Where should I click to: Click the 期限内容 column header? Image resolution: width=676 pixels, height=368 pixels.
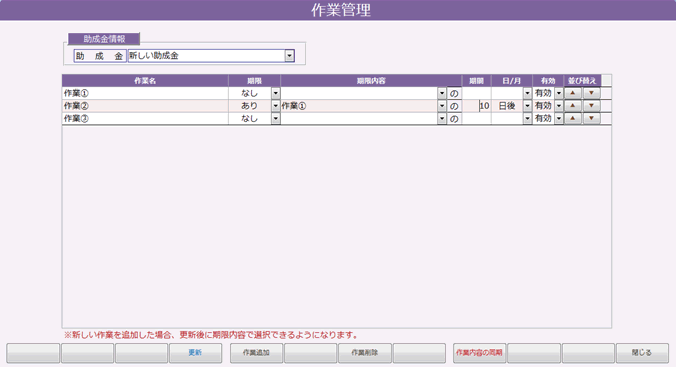tap(371, 81)
